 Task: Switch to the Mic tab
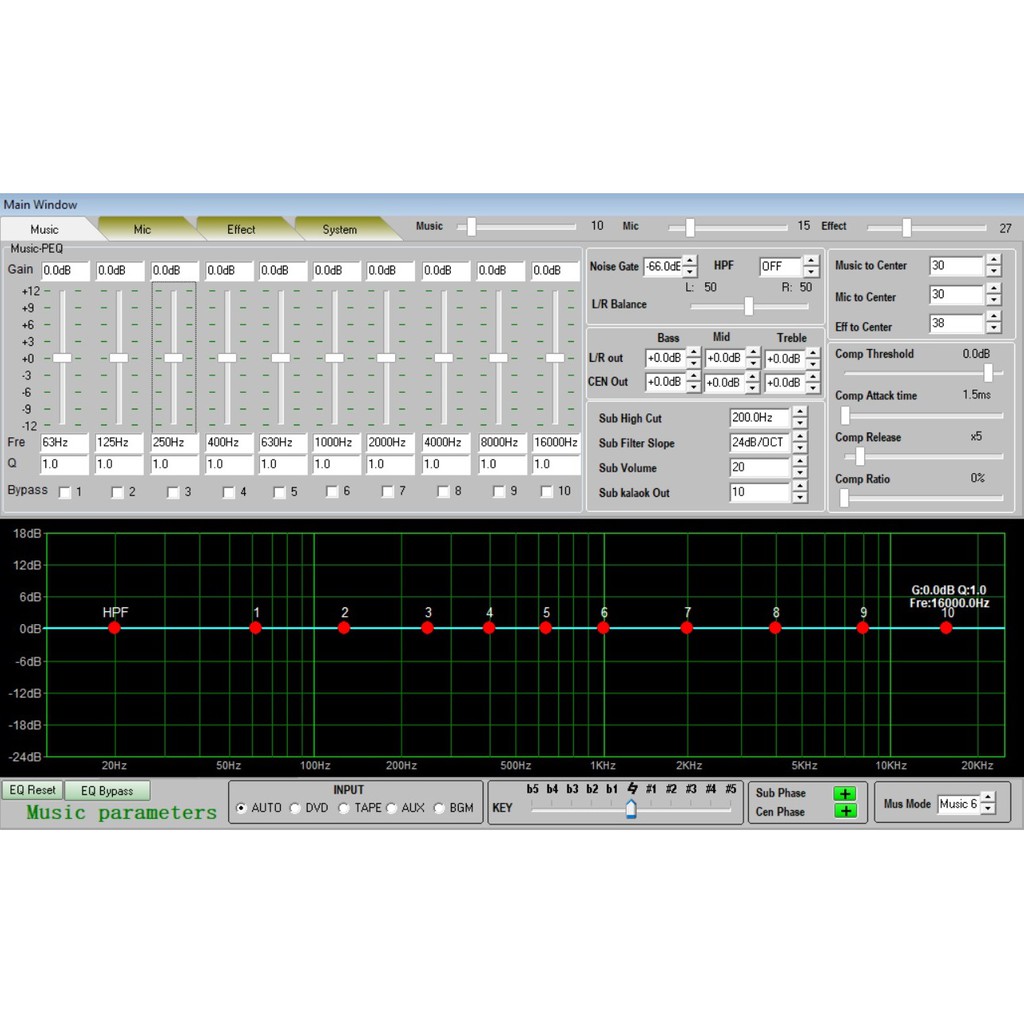[142, 230]
